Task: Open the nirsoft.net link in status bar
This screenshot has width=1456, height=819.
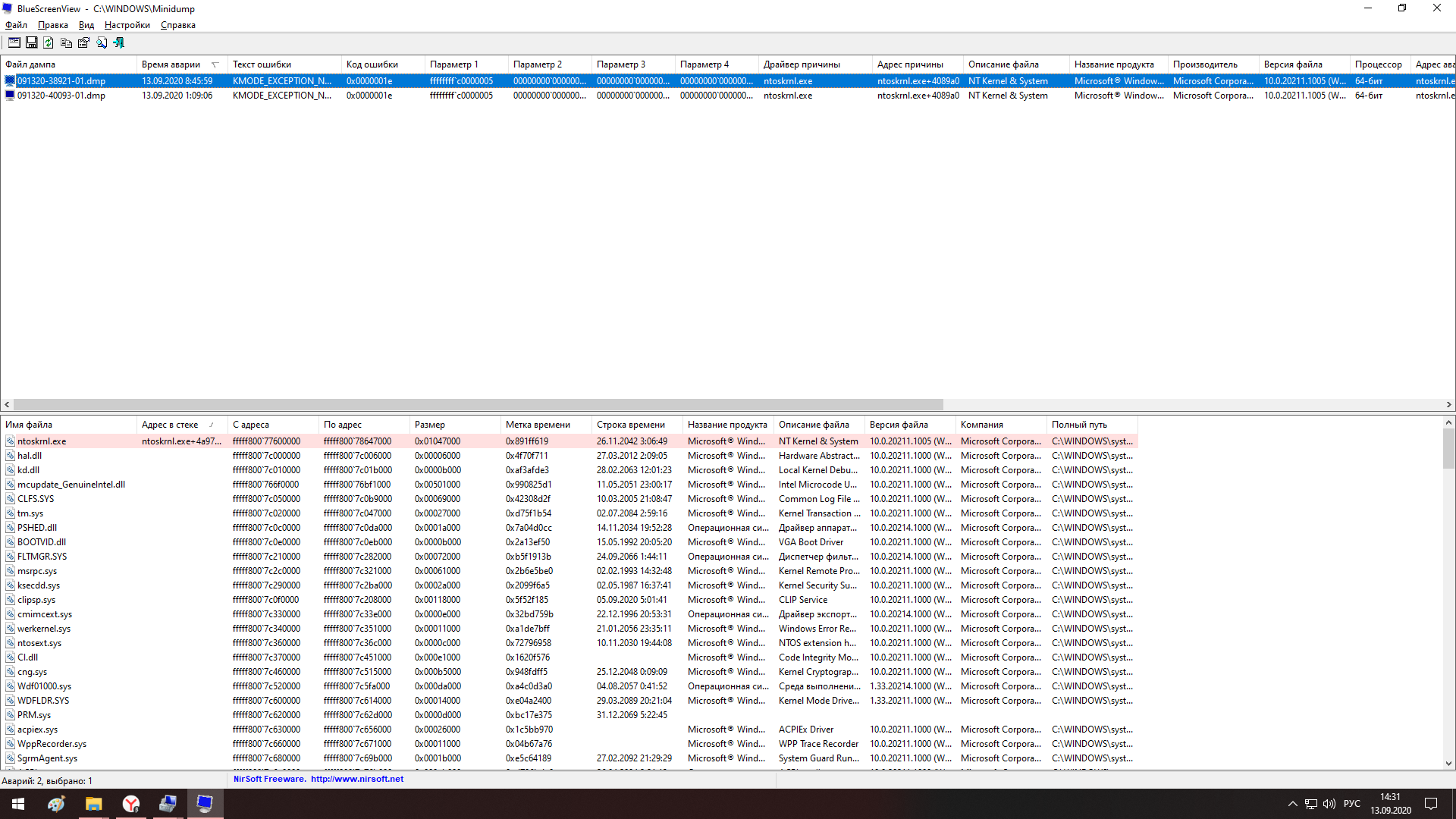Action: (356, 779)
